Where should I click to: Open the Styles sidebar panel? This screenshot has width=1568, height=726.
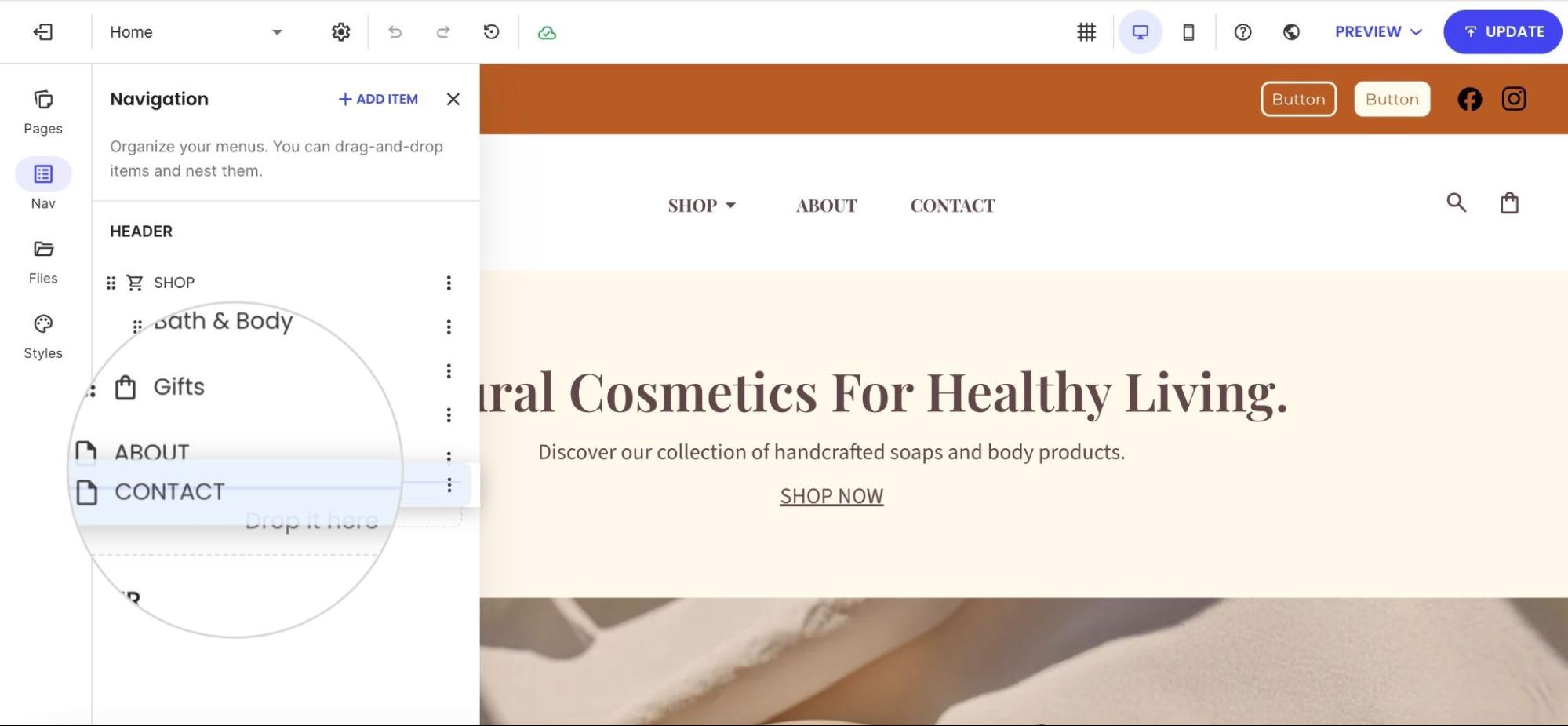pyautogui.click(x=43, y=336)
